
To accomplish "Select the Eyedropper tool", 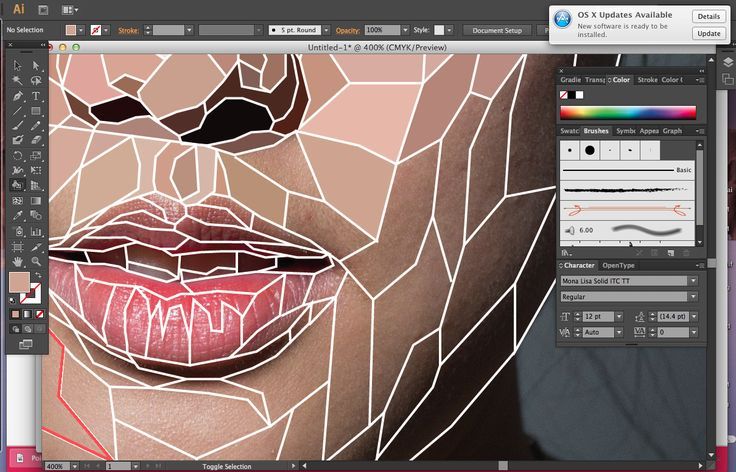I will pyautogui.click(x=18, y=214).
